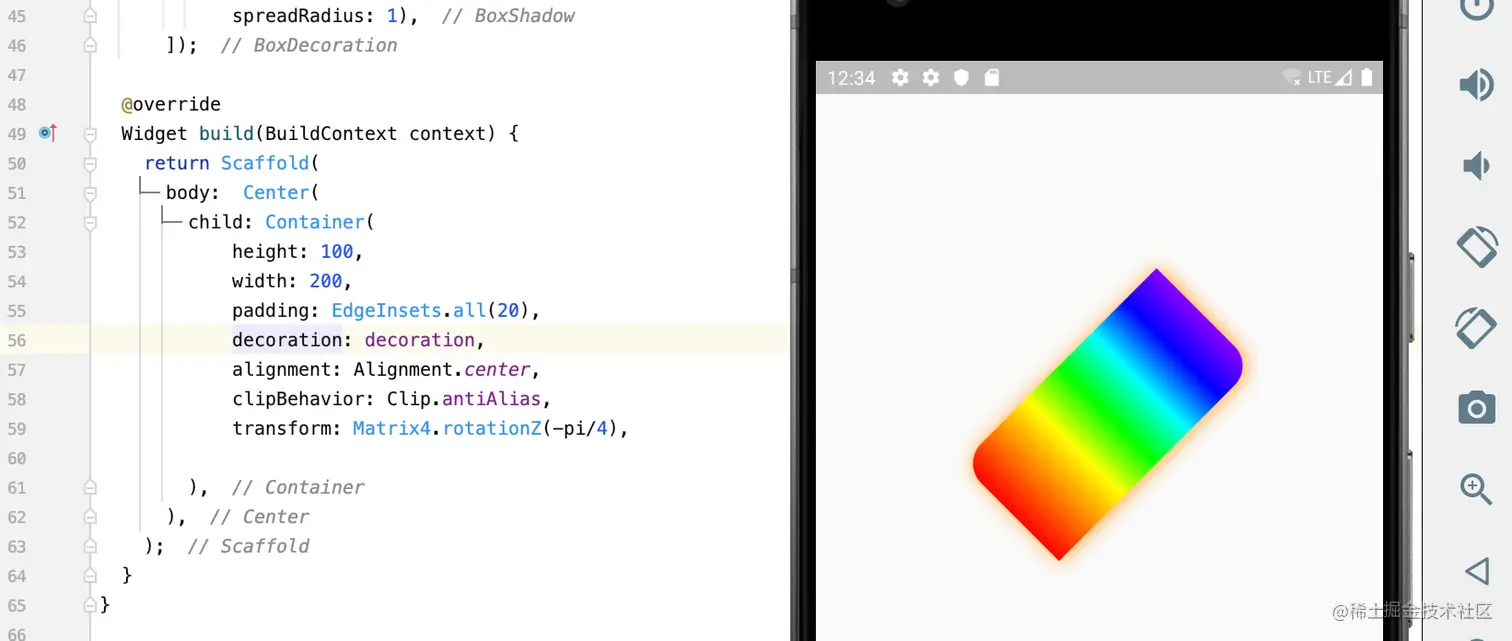Click the // Container closing comment hint
Image resolution: width=1512 pixels, height=641 pixels.
pyautogui.click(x=298, y=487)
